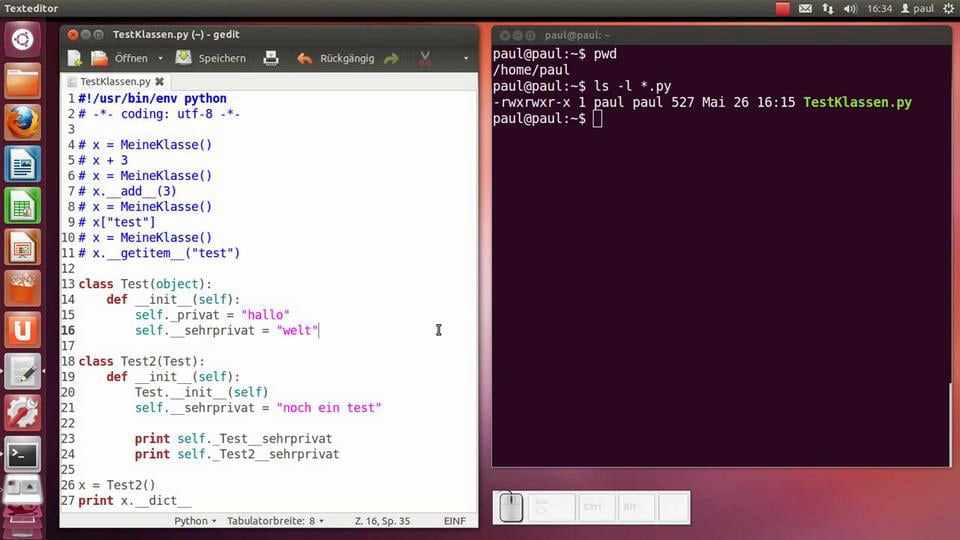960x540 pixels.
Task: Click cursor position Z. 16, Sp. 35
Action: click(382, 521)
